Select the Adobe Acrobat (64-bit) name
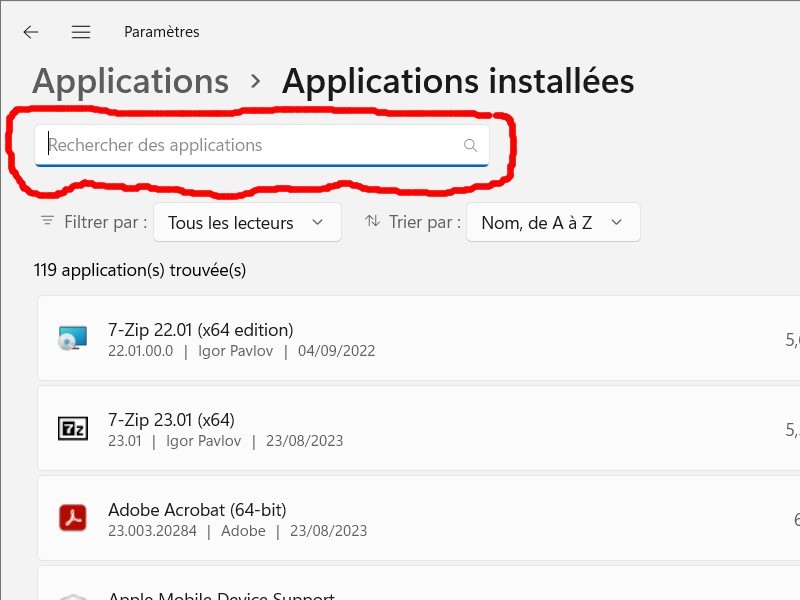Image resolution: width=800 pixels, height=600 pixels. tap(197, 510)
